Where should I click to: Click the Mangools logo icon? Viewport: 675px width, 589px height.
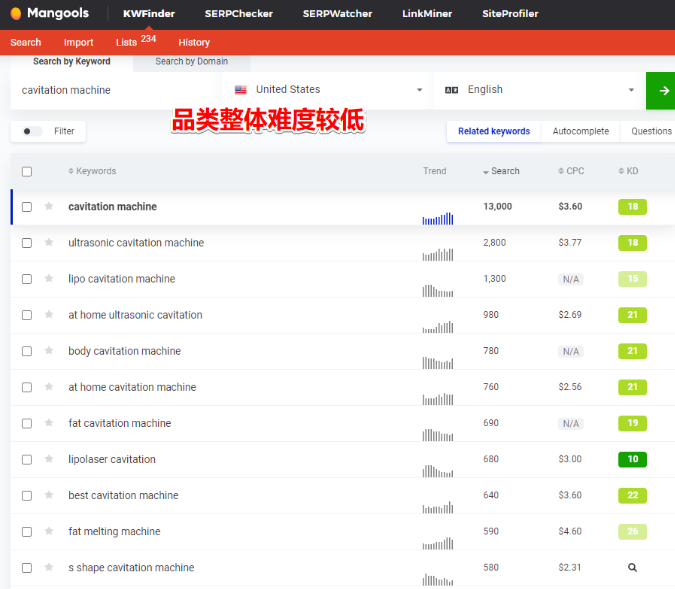point(16,14)
